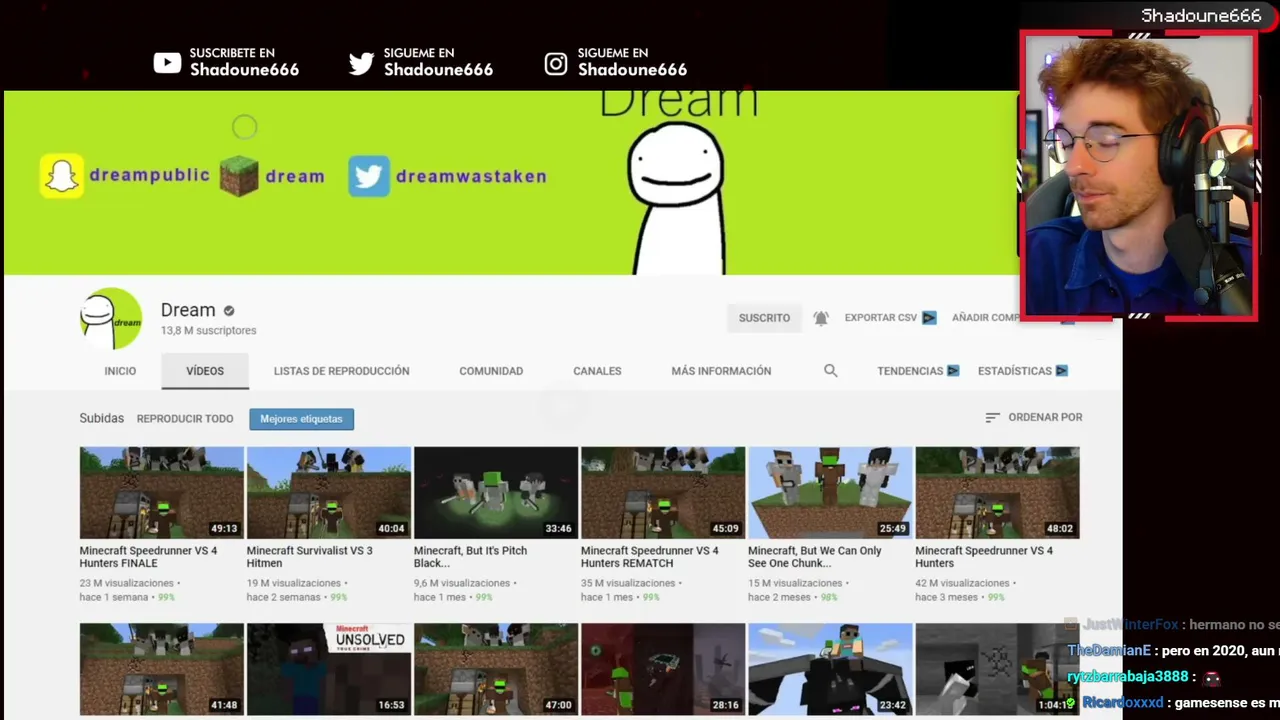Open the Minecraft UNSOLVED 16:53 thumbnail
Screen dimensions: 1280x720
[x=329, y=669]
